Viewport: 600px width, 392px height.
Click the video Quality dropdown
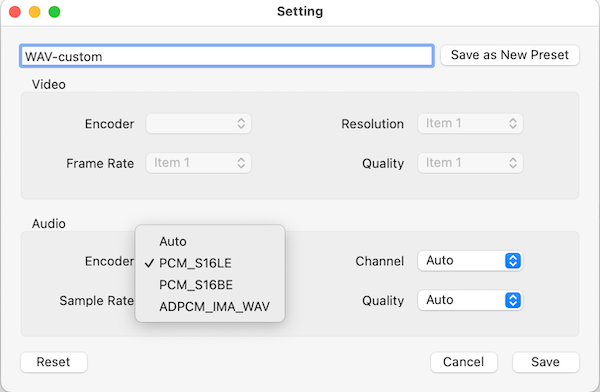pyautogui.click(x=470, y=163)
